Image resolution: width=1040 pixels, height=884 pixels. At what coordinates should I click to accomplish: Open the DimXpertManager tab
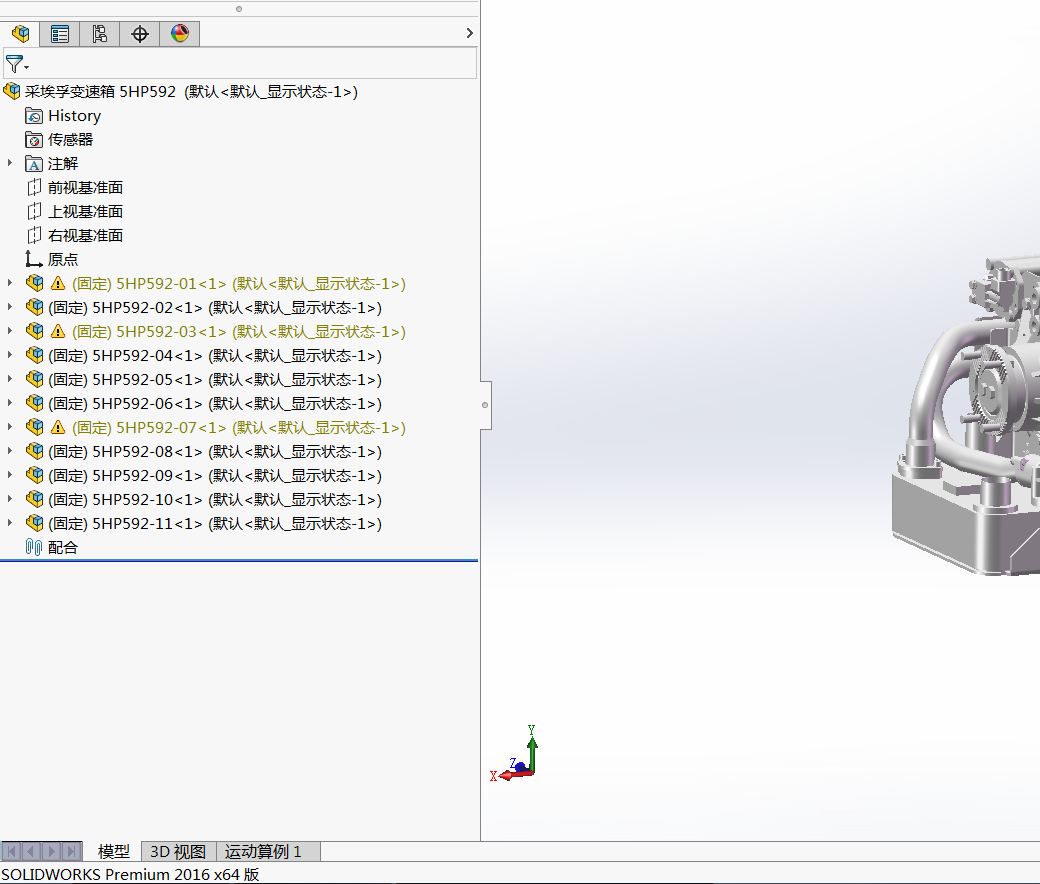click(139, 33)
